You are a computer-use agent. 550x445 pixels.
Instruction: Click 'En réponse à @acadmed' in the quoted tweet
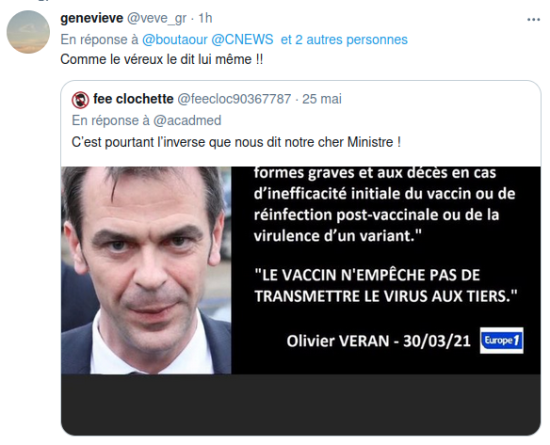(x=147, y=121)
